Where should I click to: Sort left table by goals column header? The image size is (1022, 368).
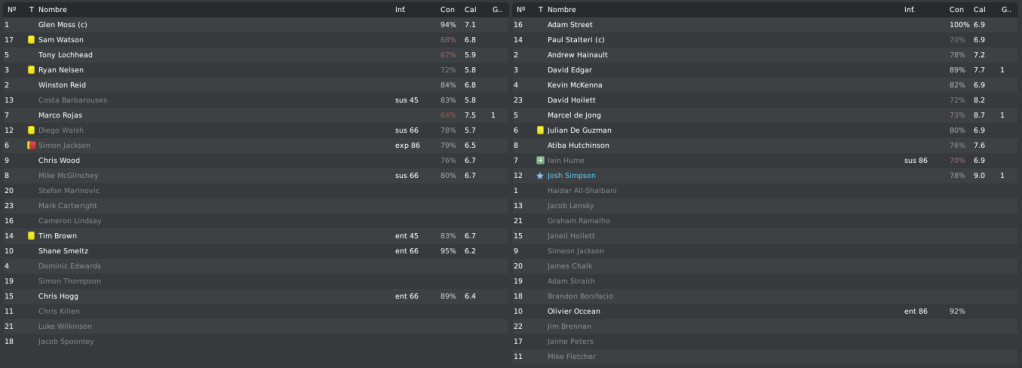(x=497, y=10)
